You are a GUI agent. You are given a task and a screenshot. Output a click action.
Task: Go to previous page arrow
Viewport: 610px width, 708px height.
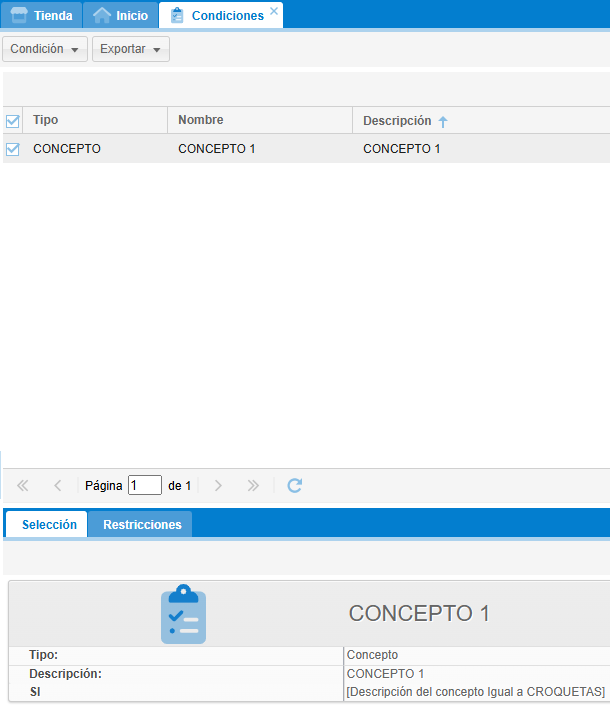click(x=58, y=485)
